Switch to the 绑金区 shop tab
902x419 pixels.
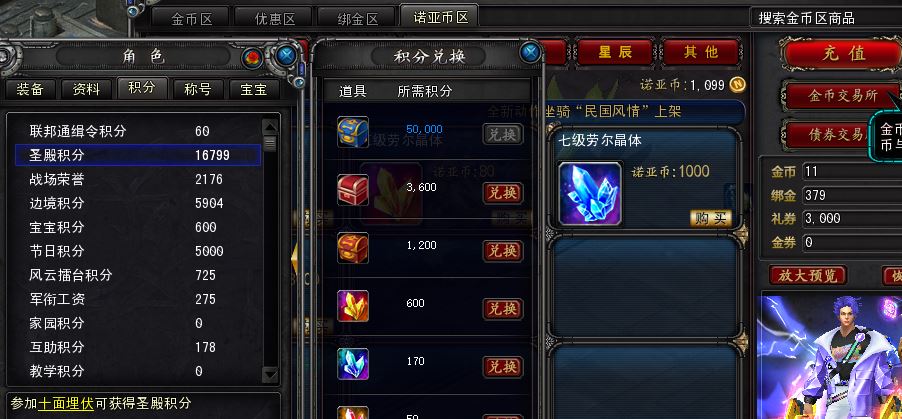(x=357, y=18)
